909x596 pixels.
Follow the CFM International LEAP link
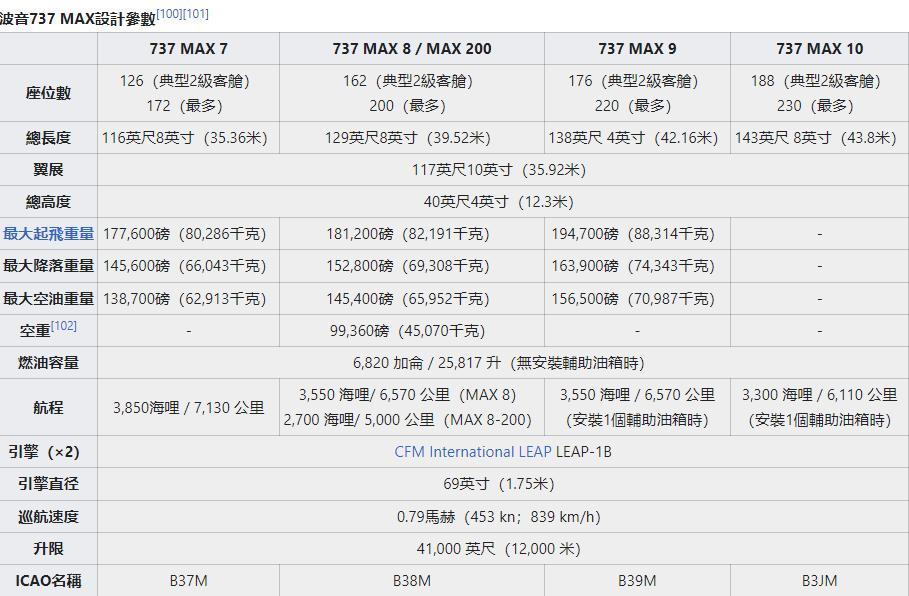pyautogui.click(x=472, y=452)
